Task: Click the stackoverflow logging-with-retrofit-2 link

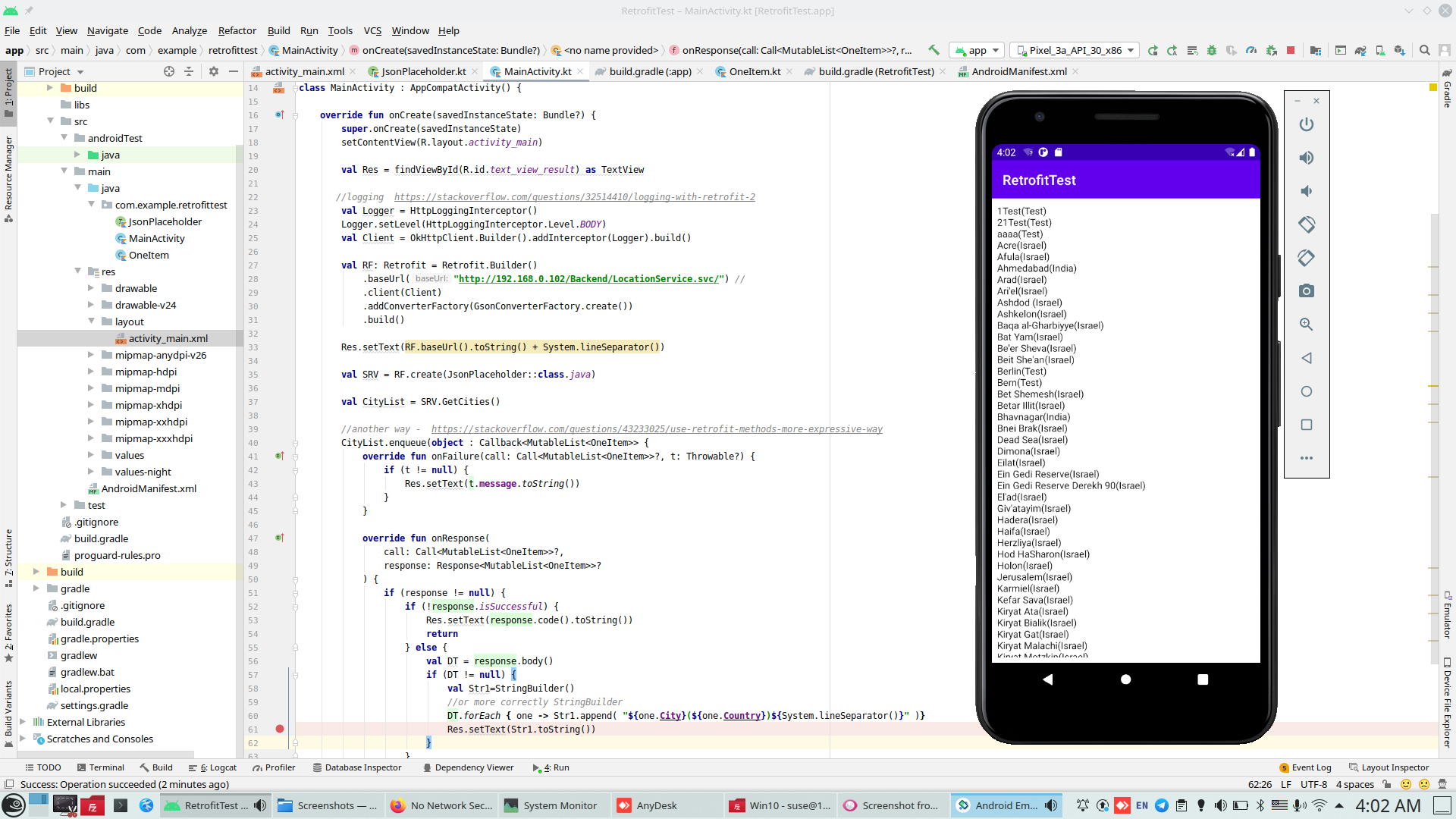Action: coord(574,197)
